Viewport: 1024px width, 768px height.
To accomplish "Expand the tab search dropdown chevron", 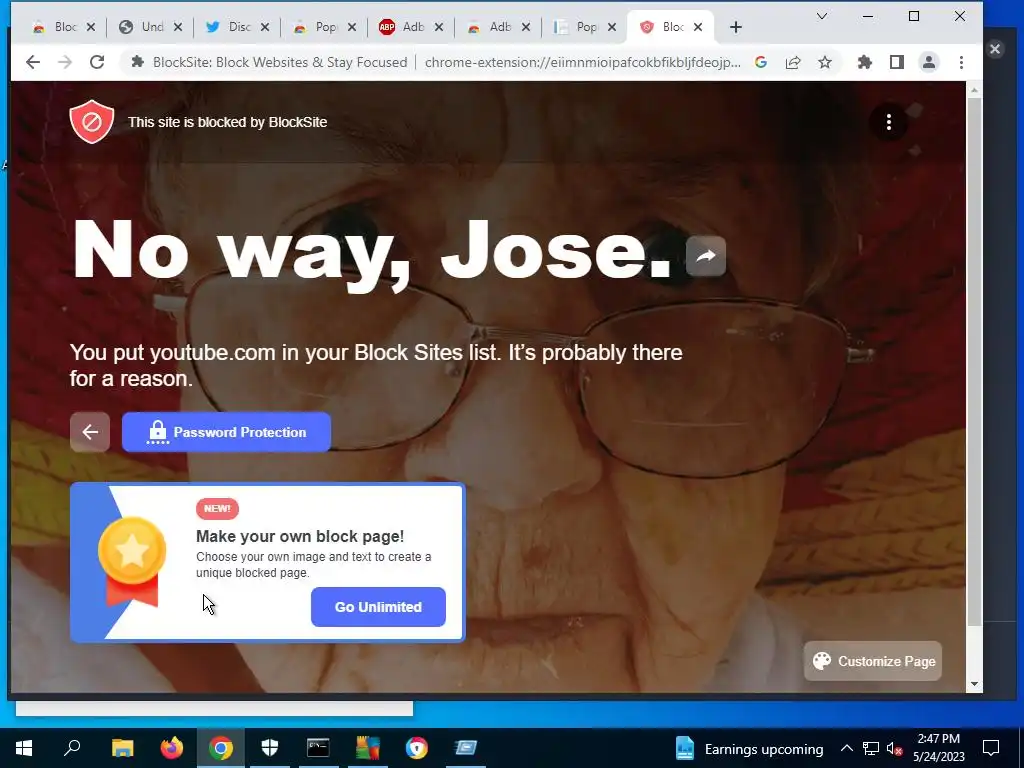I will point(822,16).
